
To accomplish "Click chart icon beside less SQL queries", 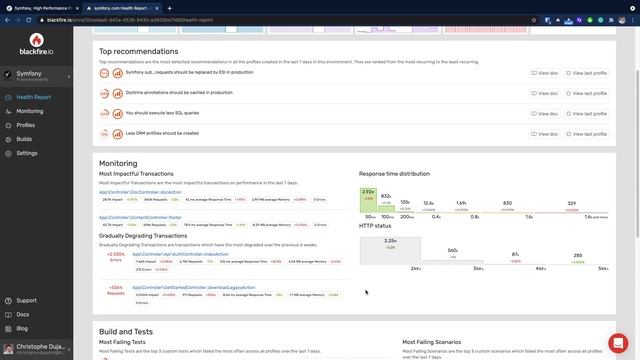I will (118, 114).
